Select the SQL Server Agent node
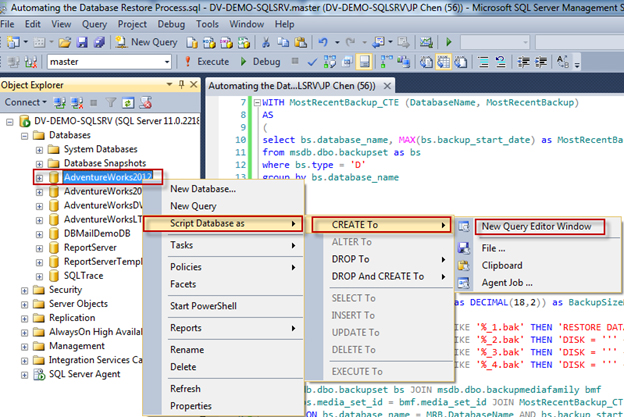624x417 pixels. (84, 374)
